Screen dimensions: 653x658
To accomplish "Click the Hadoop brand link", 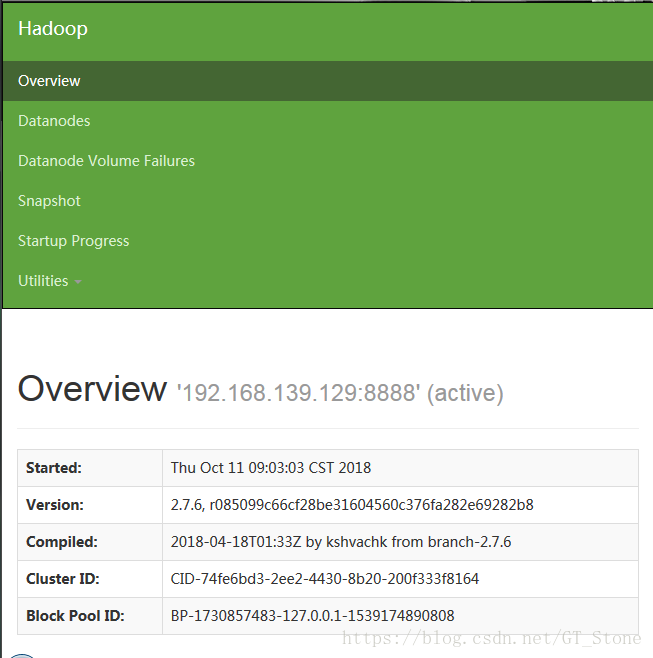I will tap(53, 29).
